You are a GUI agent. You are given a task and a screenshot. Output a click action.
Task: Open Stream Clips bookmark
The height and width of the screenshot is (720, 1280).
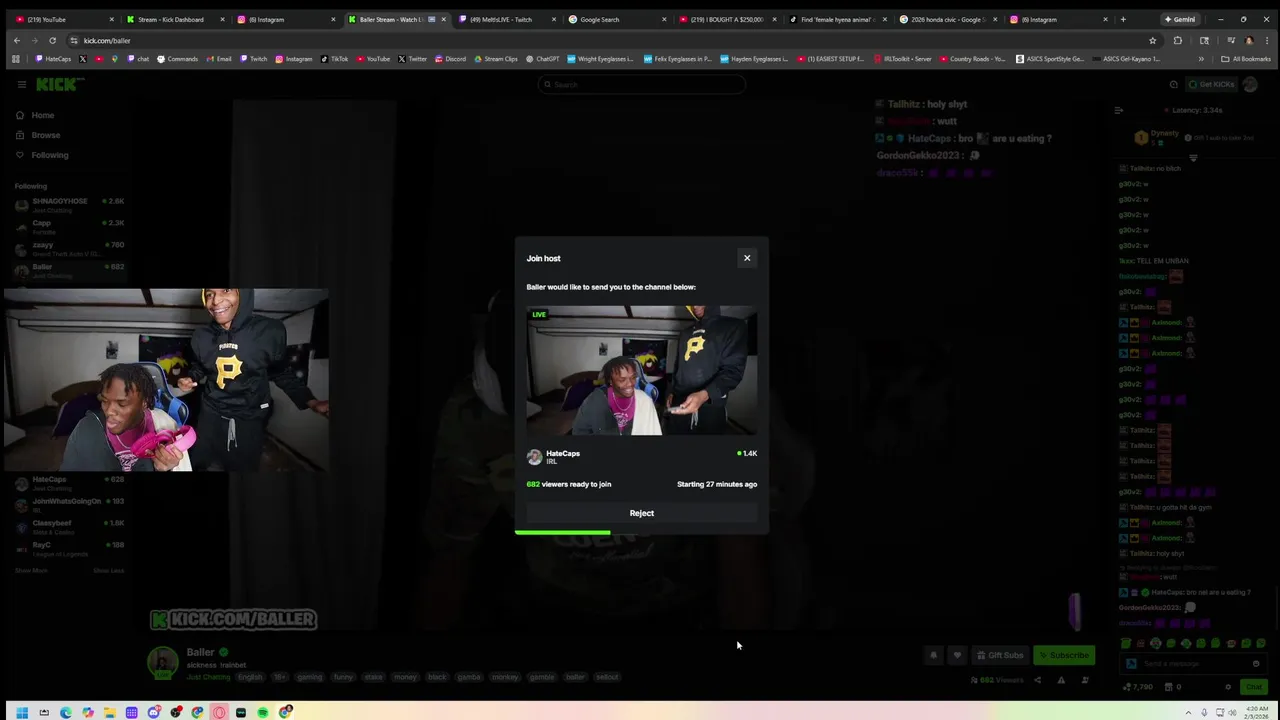[496, 59]
